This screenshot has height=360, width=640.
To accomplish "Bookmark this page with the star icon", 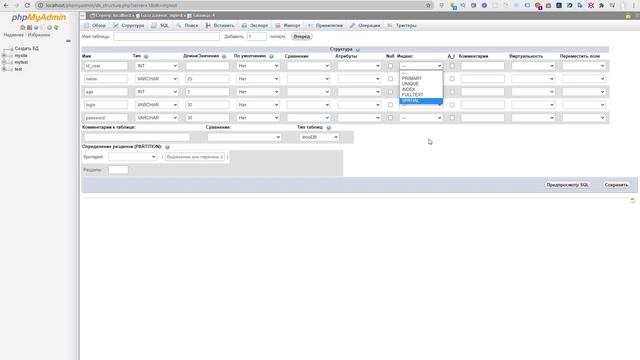I will coord(428,5).
